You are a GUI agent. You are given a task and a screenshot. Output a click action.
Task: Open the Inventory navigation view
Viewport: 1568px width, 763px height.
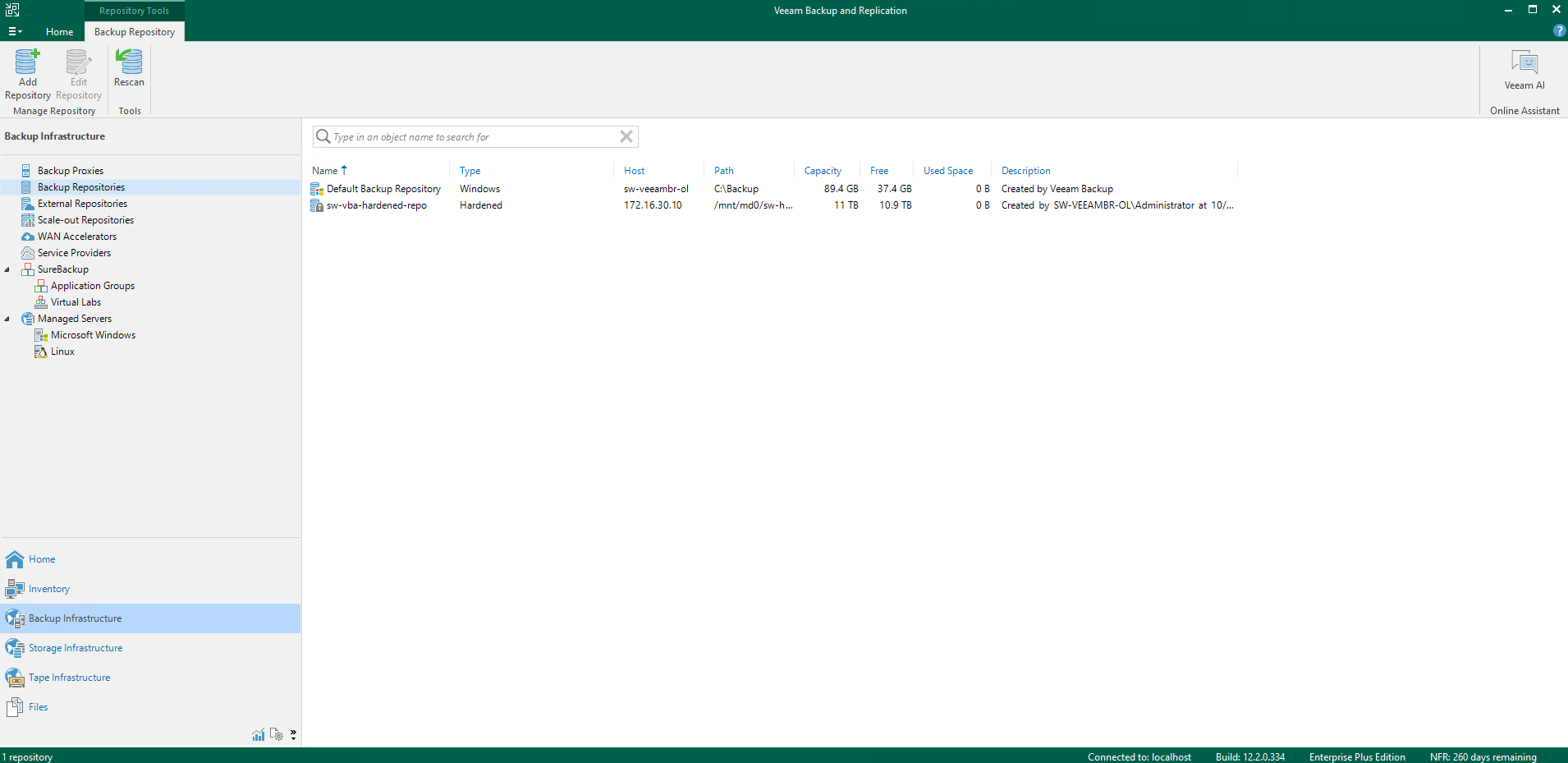coord(150,589)
